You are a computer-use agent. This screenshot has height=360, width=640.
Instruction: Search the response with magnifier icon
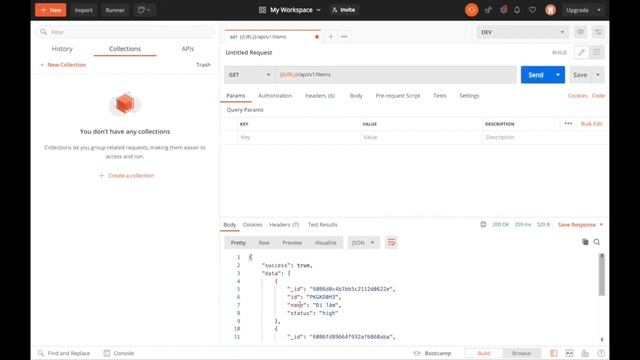pyautogui.click(x=597, y=242)
